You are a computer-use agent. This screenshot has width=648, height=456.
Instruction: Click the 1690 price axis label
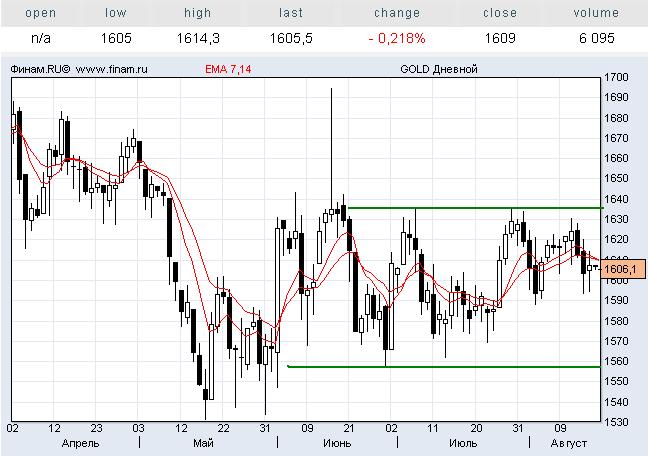(x=616, y=98)
